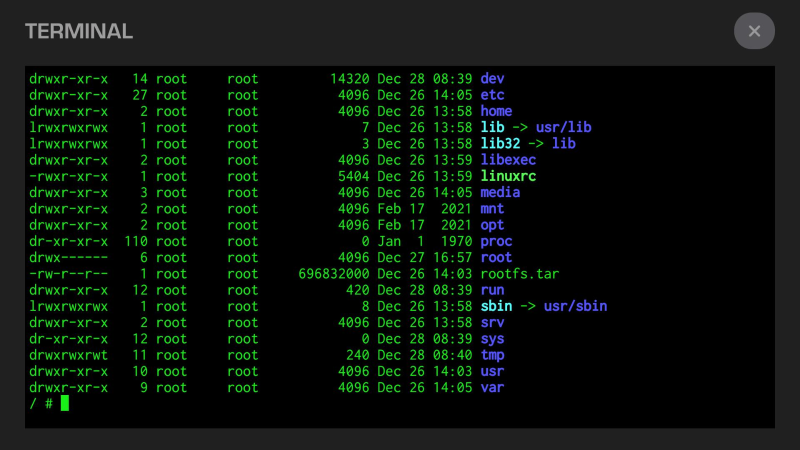Click the permissions '-rw-r--r--' on the rootfs.tar row

68,274
